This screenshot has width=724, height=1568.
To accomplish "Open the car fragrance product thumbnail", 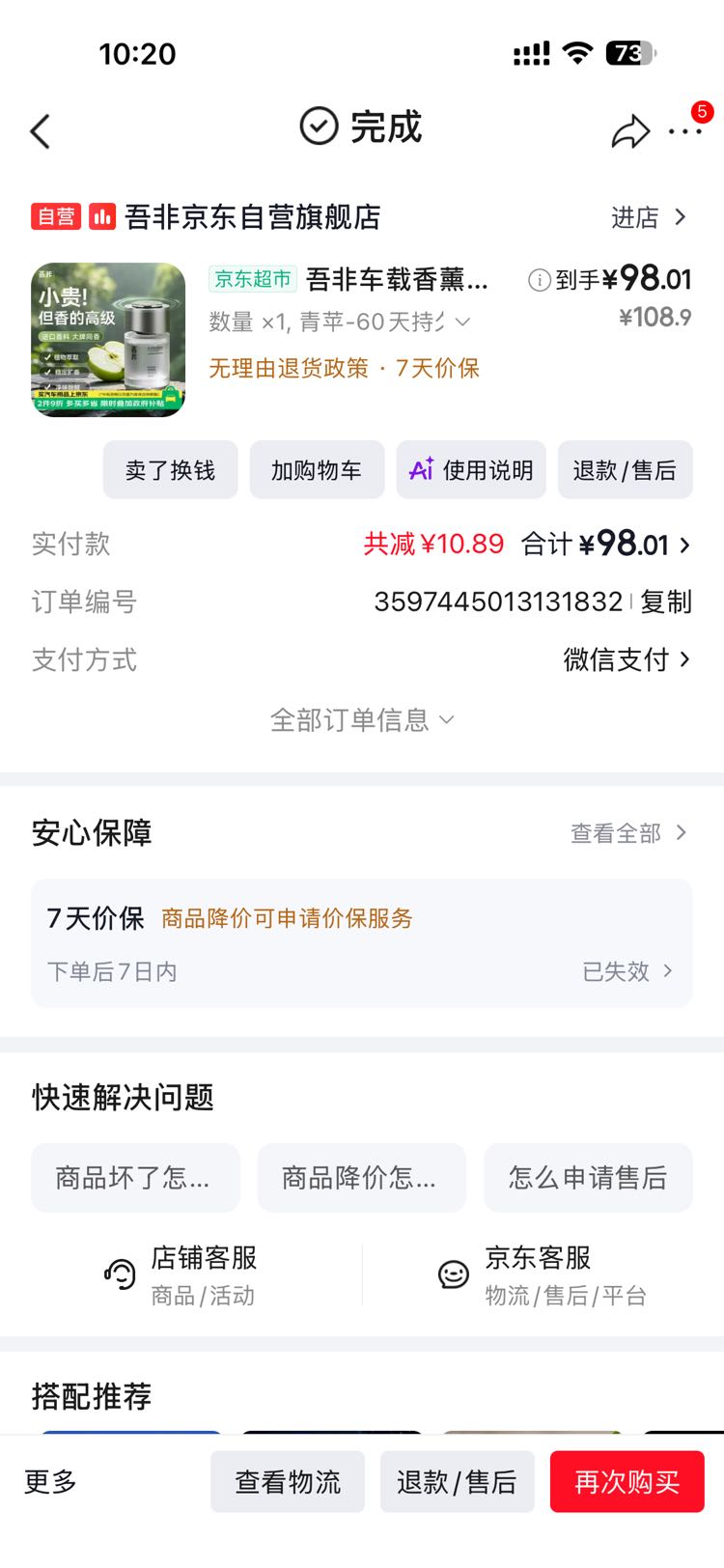I will tap(108, 340).
